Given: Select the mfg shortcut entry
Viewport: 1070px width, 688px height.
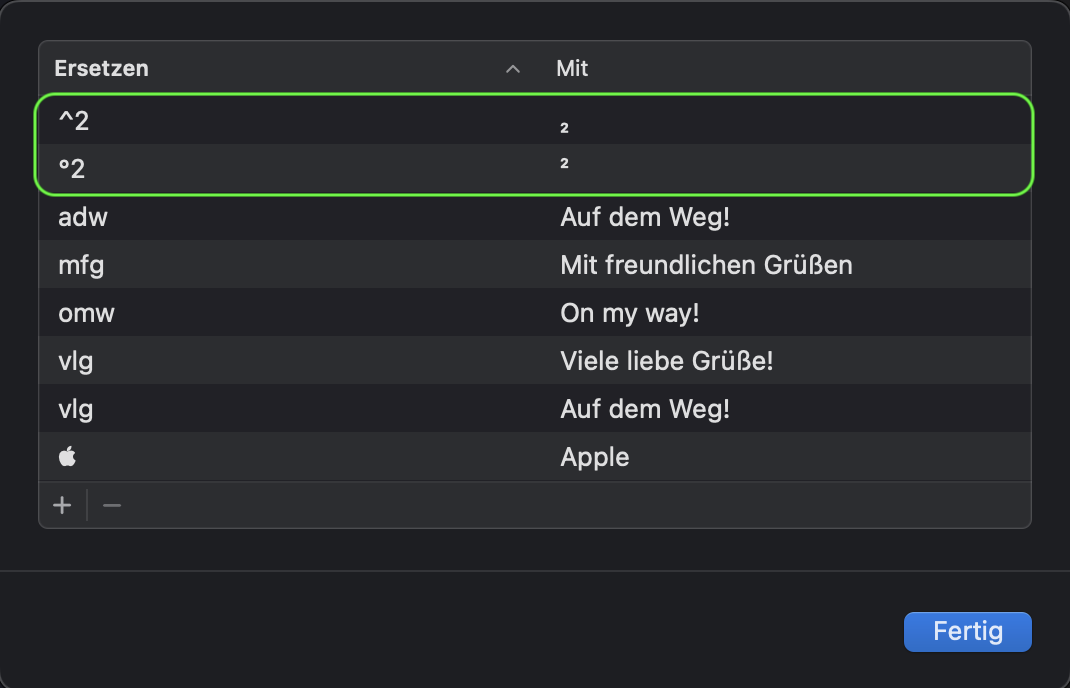Looking at the screenshot, I should (x=82, y=265).
